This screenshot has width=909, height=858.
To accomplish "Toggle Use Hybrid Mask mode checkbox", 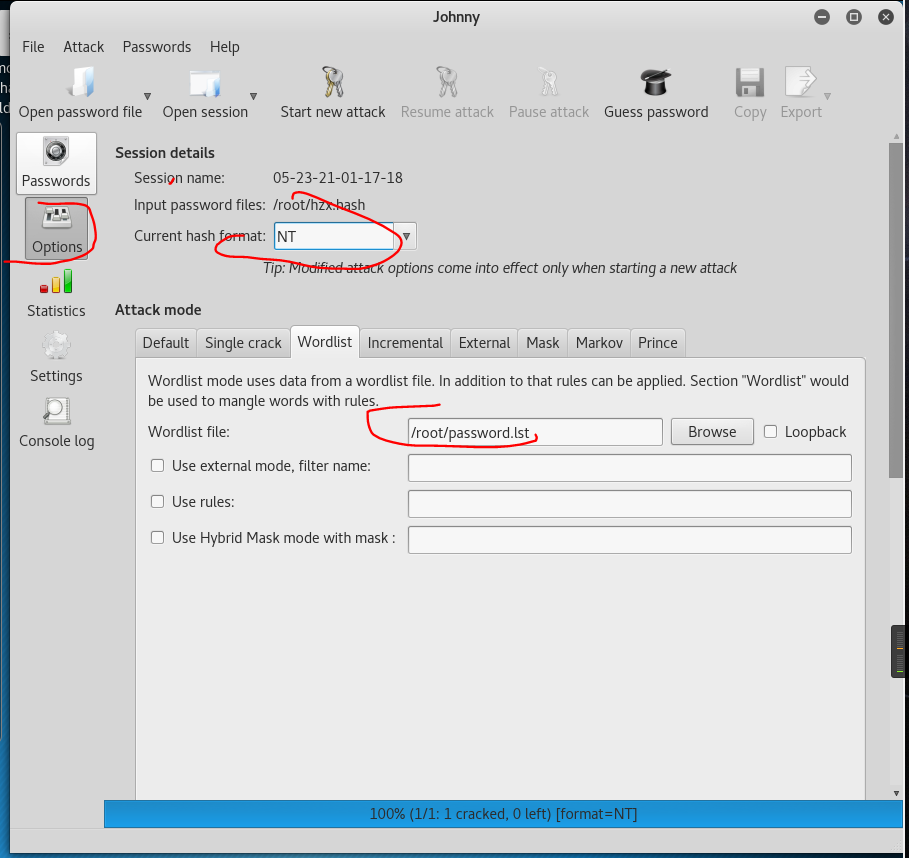I will coord(157,538).
